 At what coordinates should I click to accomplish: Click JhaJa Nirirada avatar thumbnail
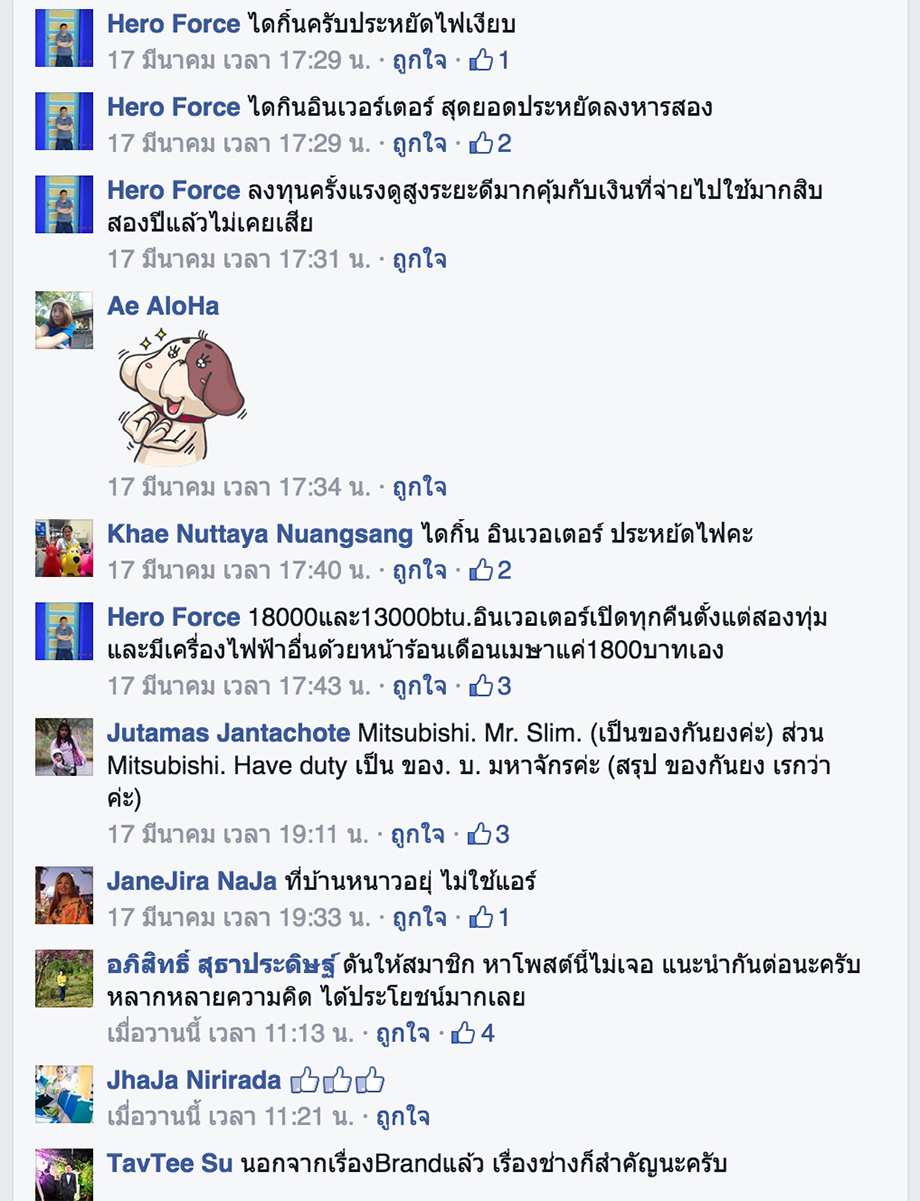[x=64, y=1094]
